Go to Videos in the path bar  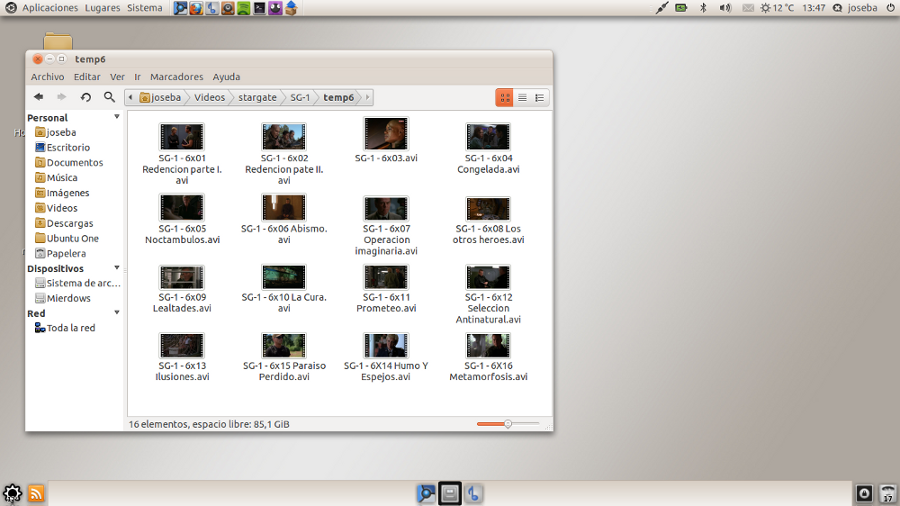[210, 98]
